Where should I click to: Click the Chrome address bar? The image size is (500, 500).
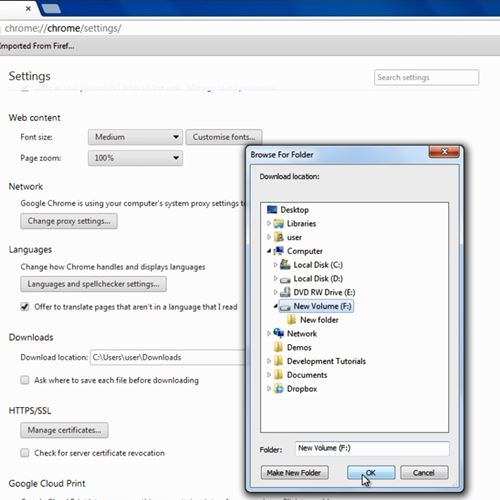click(250, 28)
